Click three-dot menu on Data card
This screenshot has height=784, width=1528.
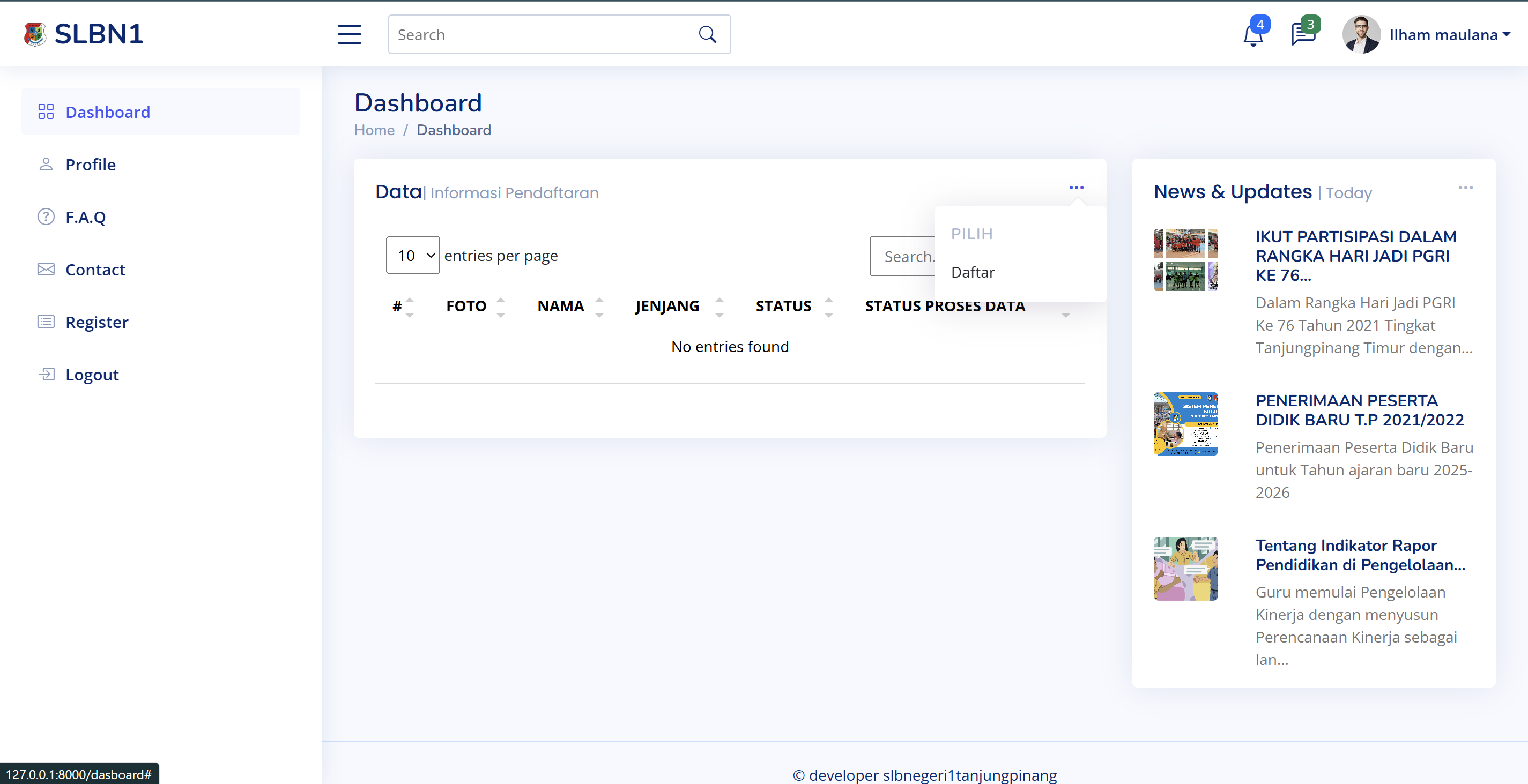coord(1076,188)
